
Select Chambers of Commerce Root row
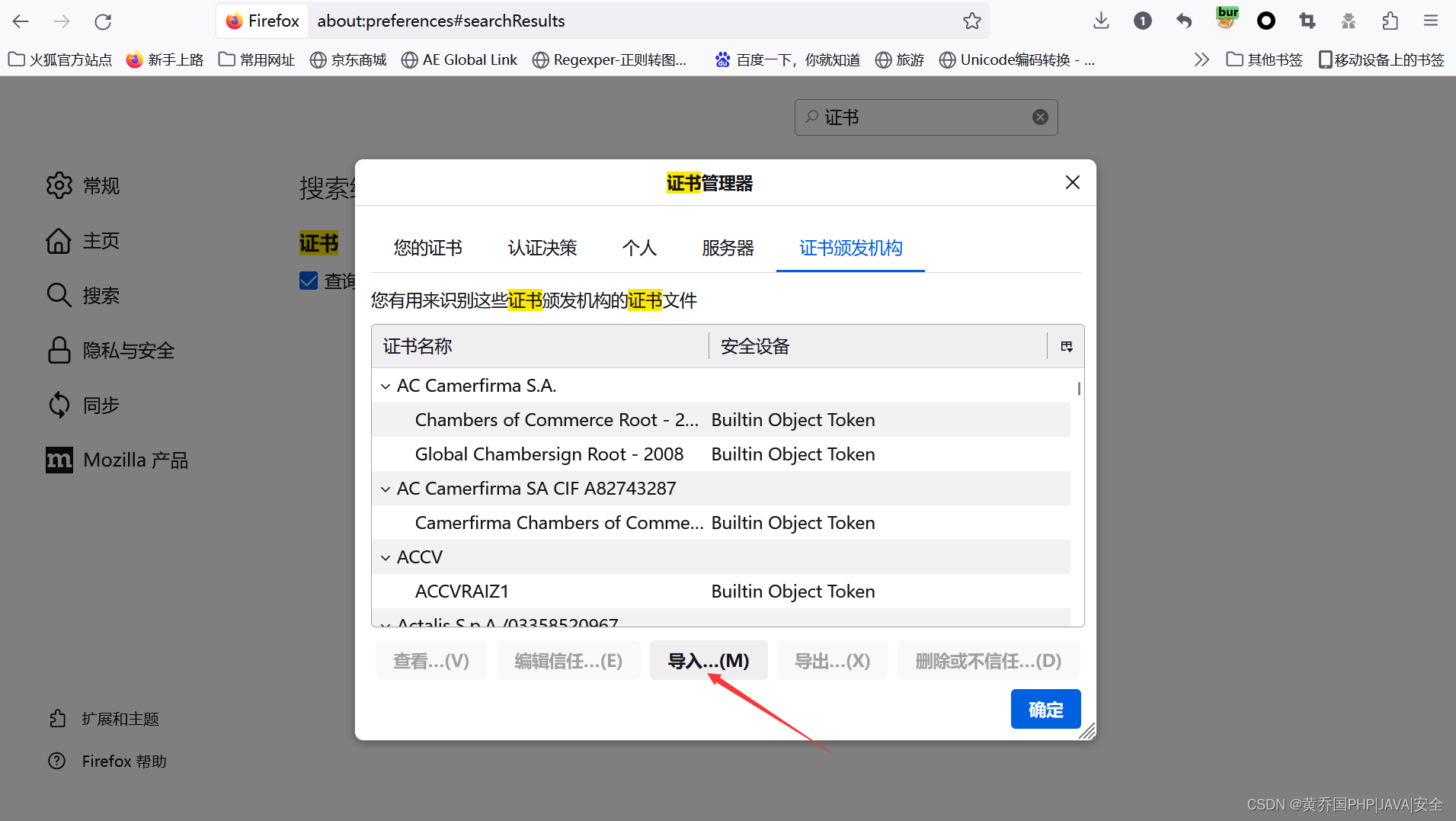721,421
